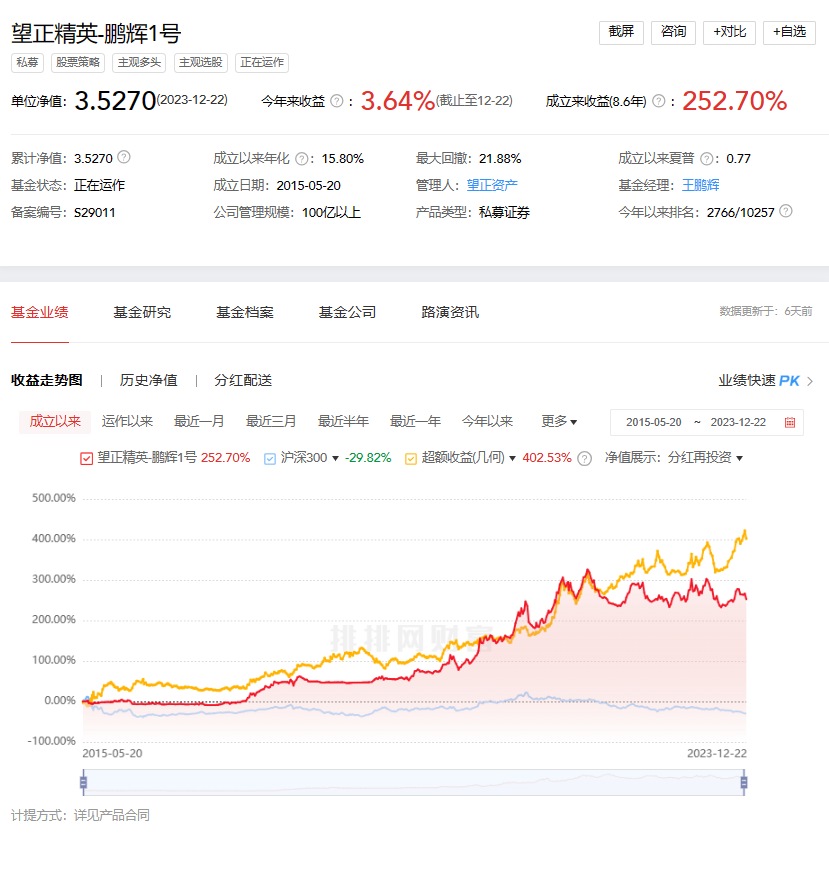The width and height of the screenshot is (829, 870).
Task: Toggle 望正精英-鹏辉1号 series checkbox
Action: pos(86,459)
